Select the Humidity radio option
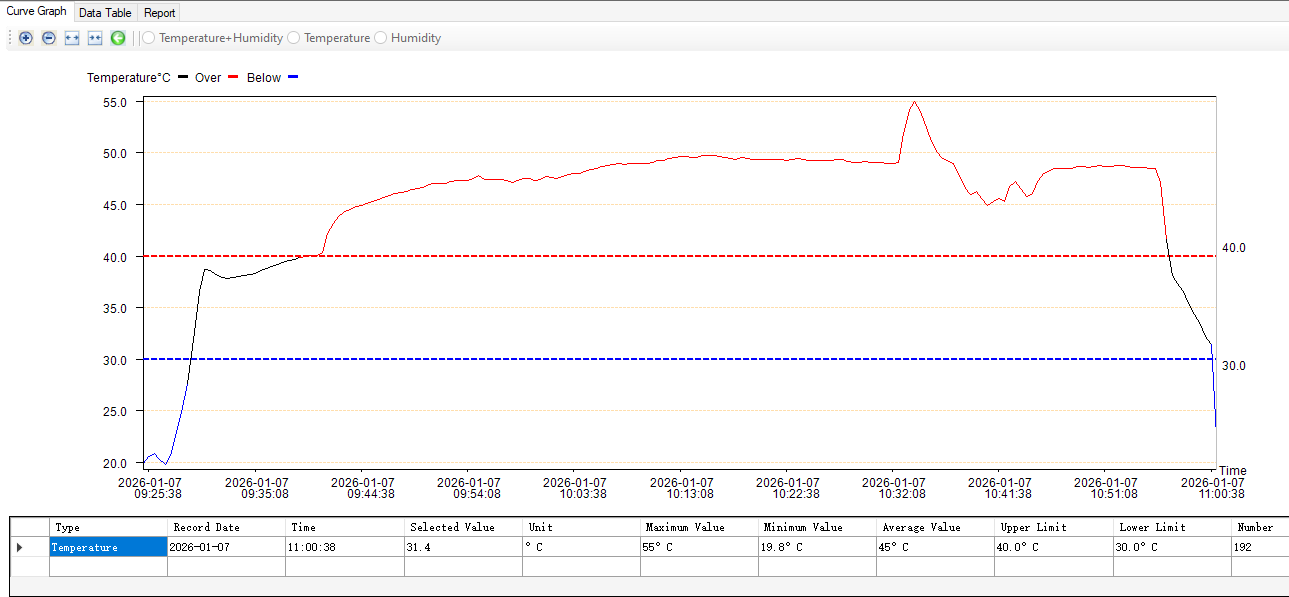This screenshot has height=597, width=1289. 381,38
